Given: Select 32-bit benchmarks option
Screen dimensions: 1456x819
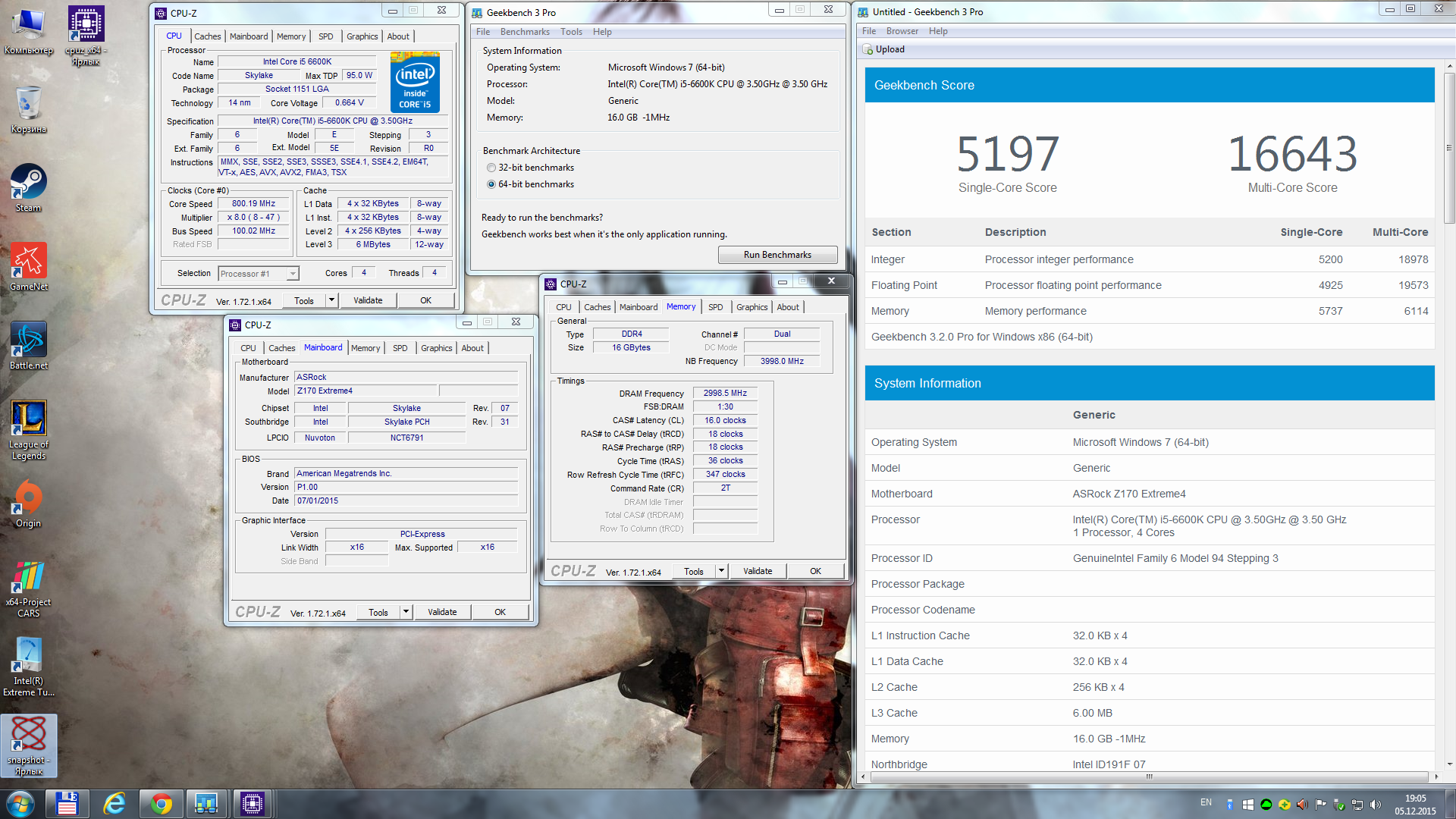Looking at the screenshot, I should point(491,168).
